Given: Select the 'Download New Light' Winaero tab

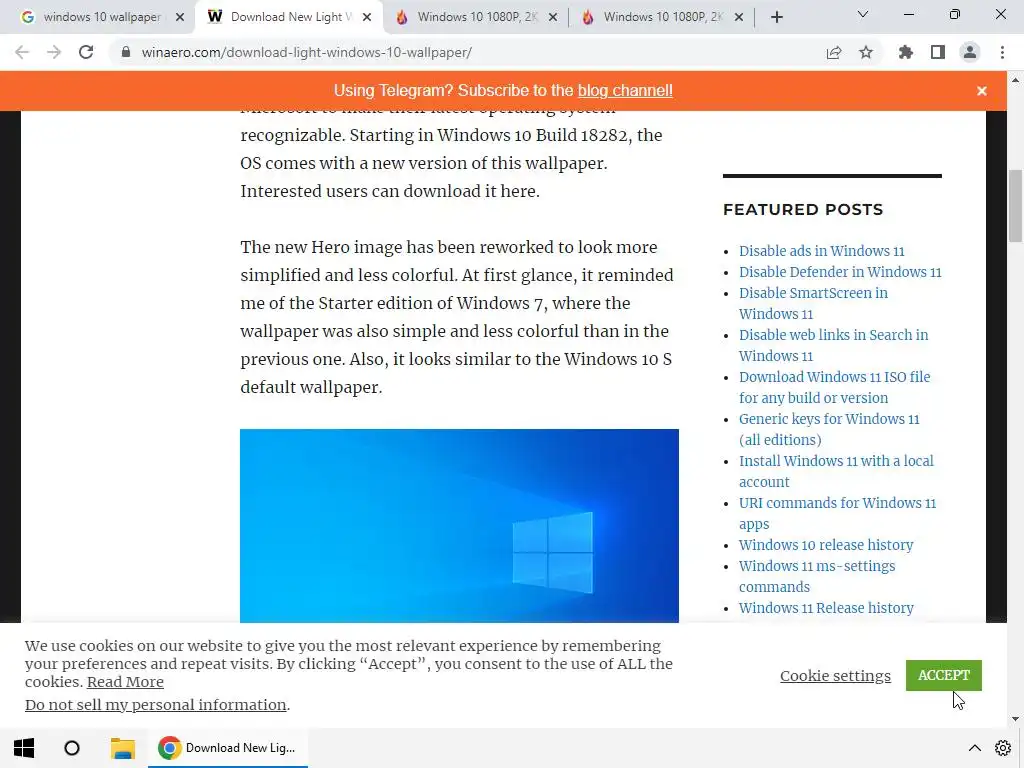Looking at the screenshot, I should click(287, 18).
